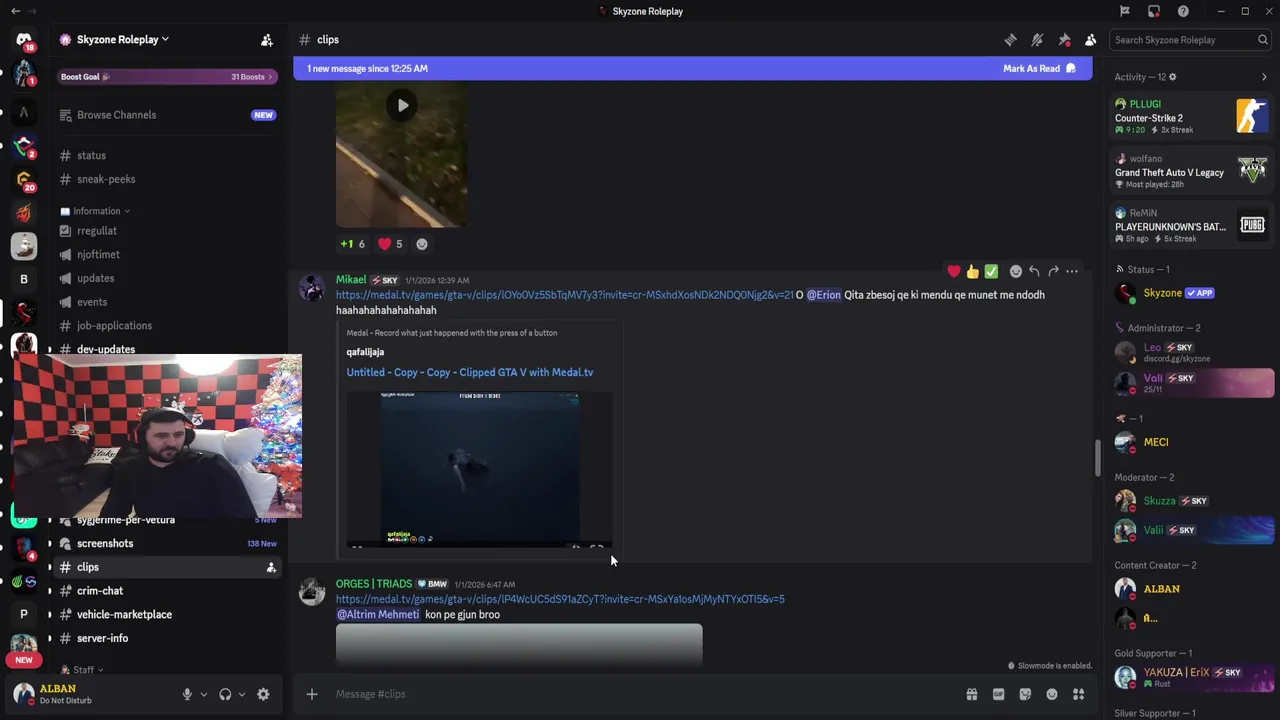Image resolution: width=1280 pixels, height=720 pixels.
Task: Create invite icon on clips channel
Action: pos(270,567)
